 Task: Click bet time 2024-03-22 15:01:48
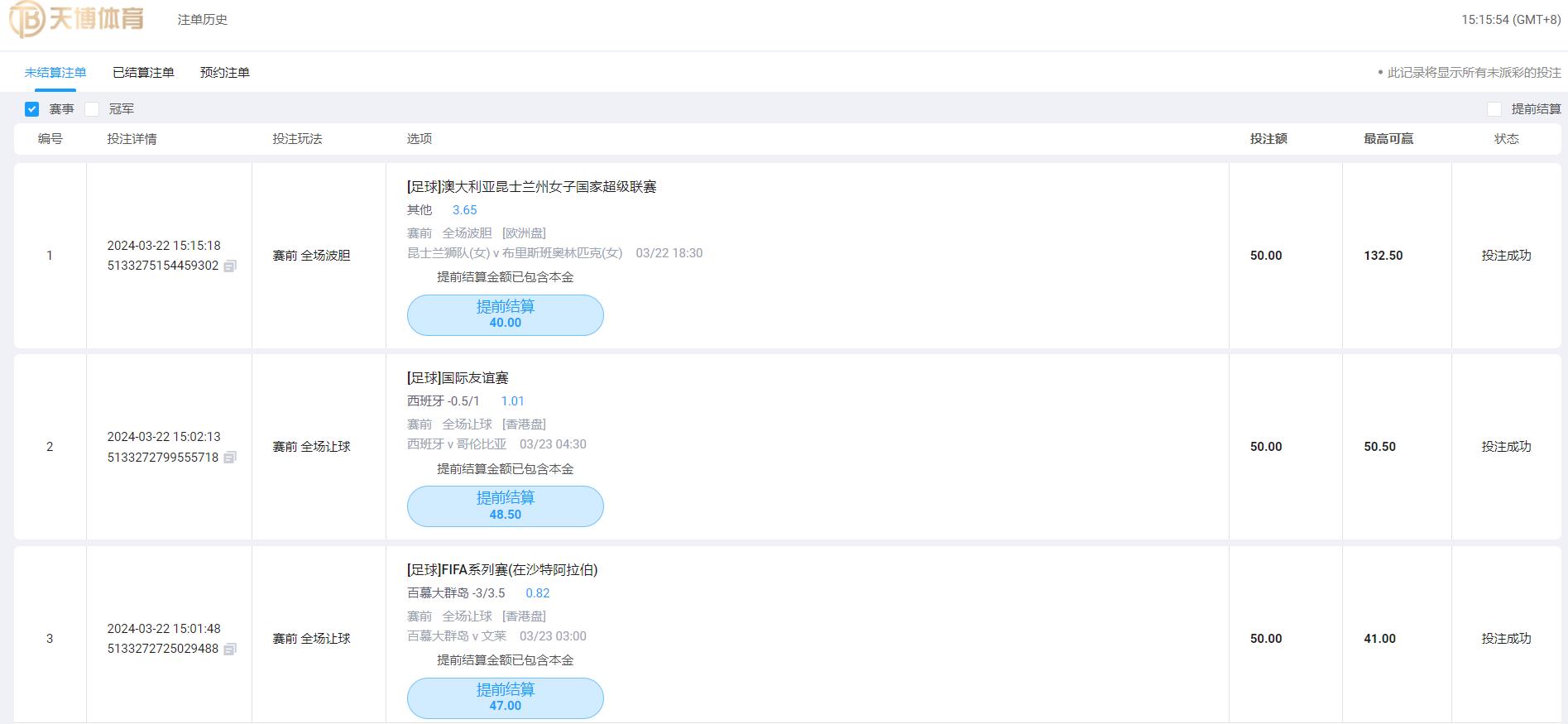[x=164, y=629]
